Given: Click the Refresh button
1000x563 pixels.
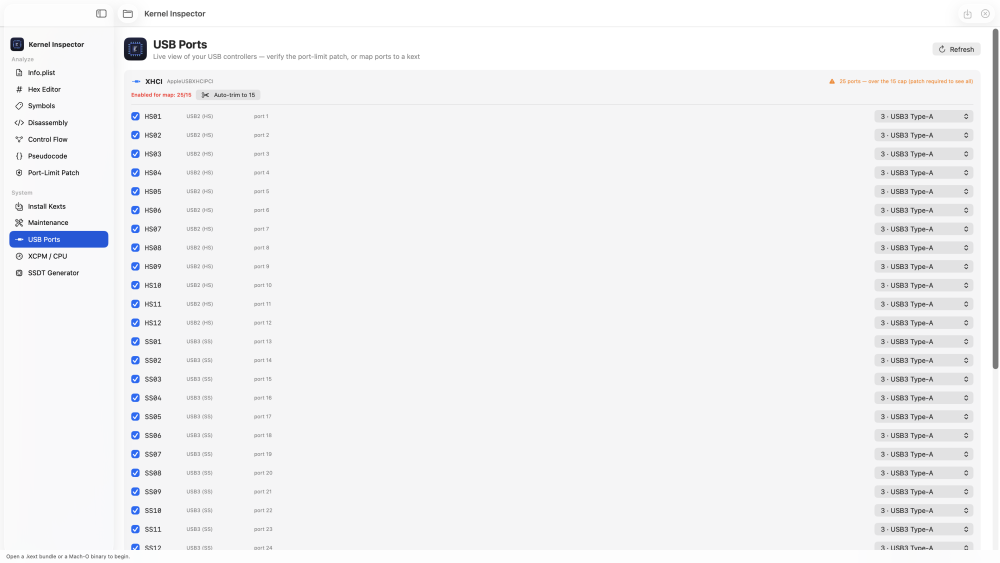Looking at the screenshot, I should (956, 49).
